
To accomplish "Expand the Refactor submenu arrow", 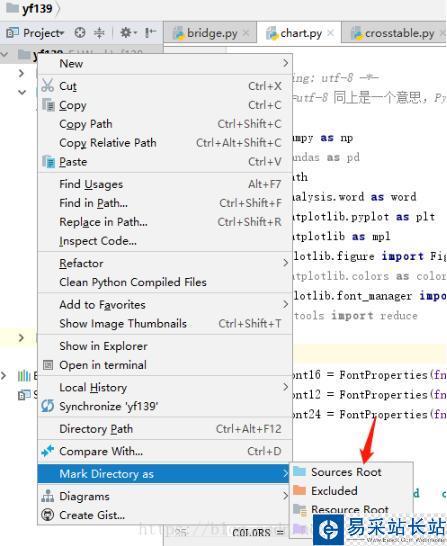I will (x=285, y=263).
